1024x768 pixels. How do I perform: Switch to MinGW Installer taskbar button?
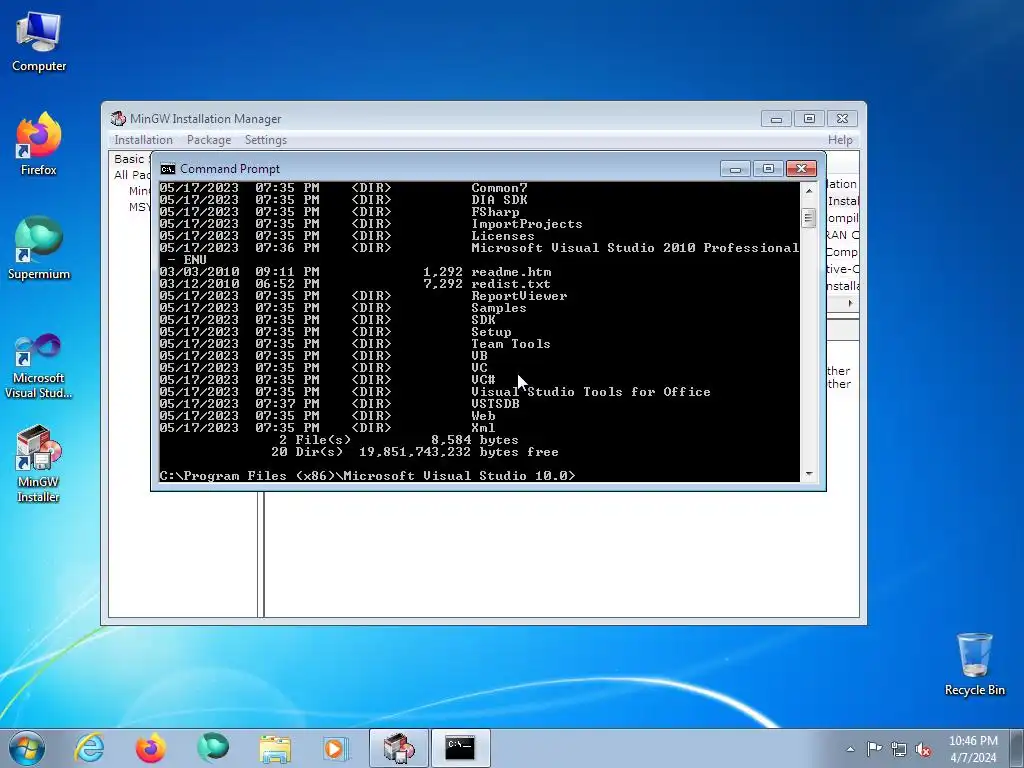pos(399,748)
